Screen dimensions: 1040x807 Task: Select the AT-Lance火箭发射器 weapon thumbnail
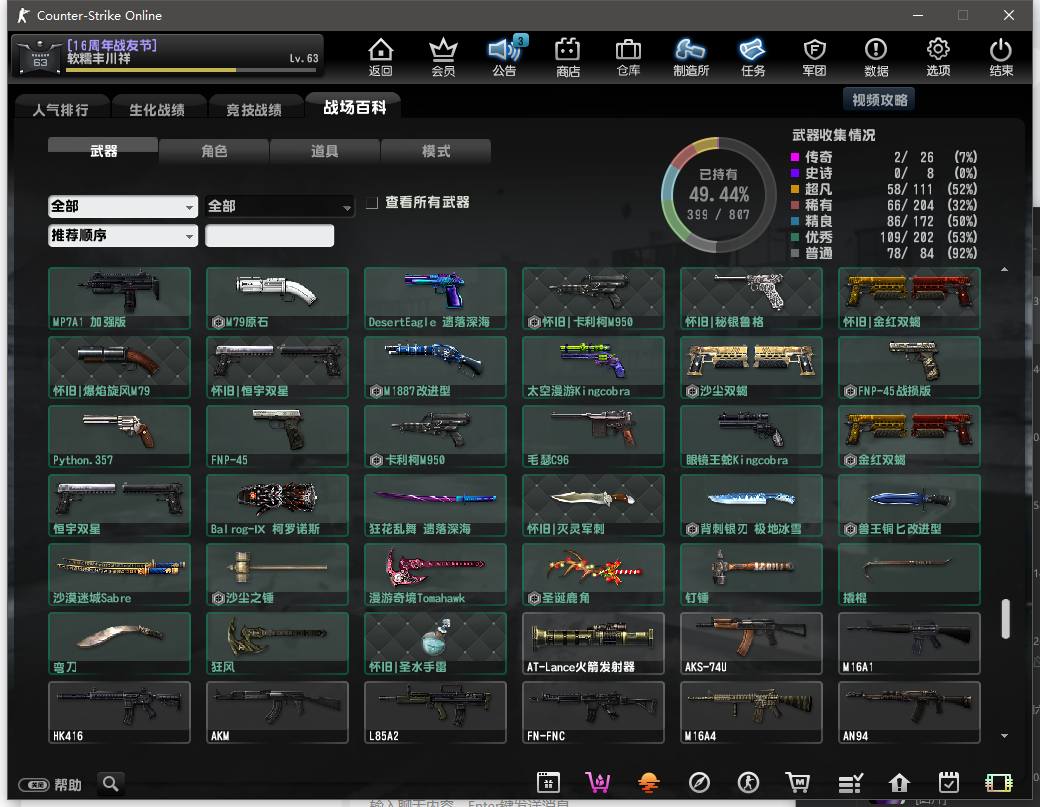593,644
